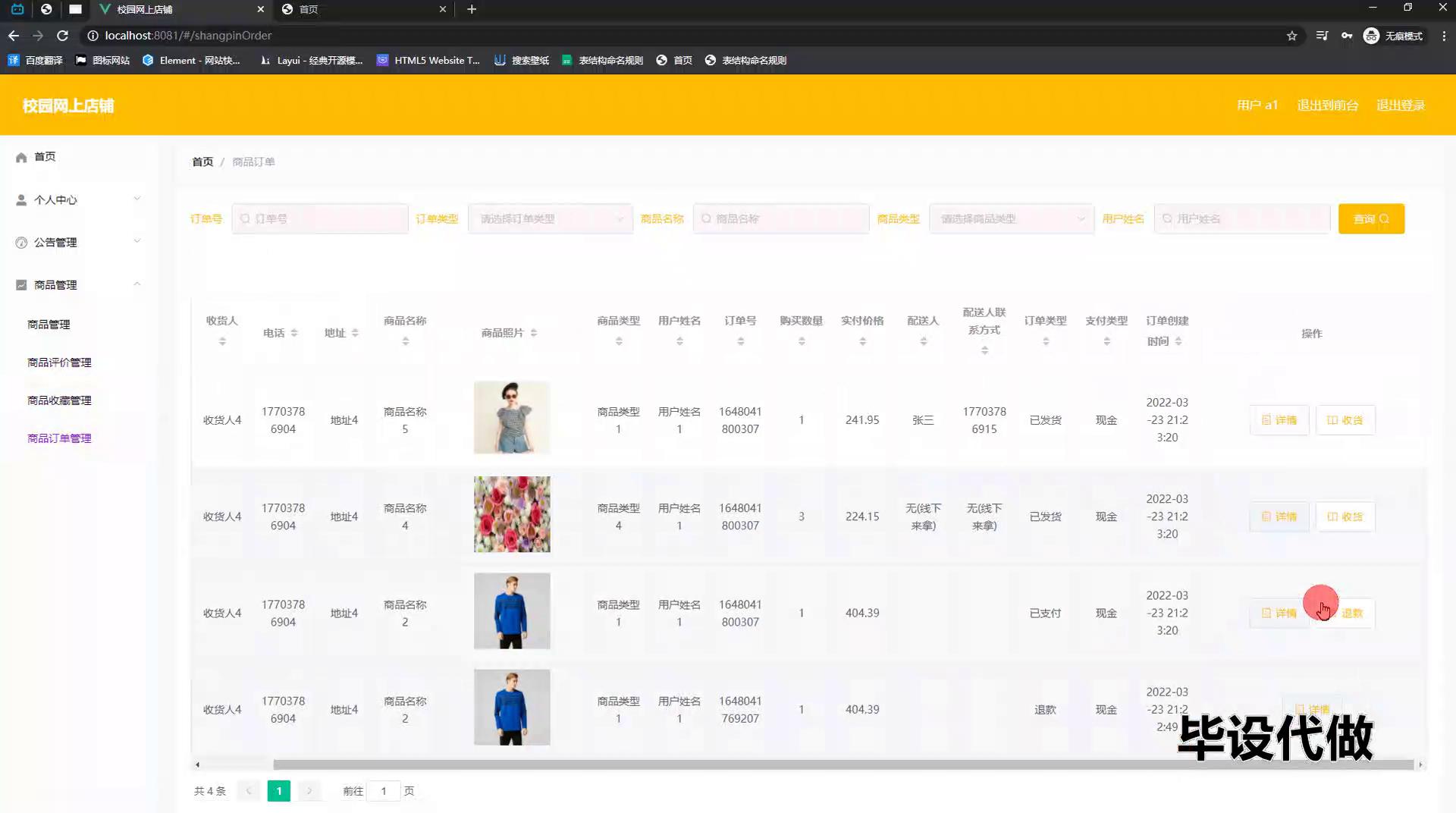Open the browser three-dot menu

1443,36
